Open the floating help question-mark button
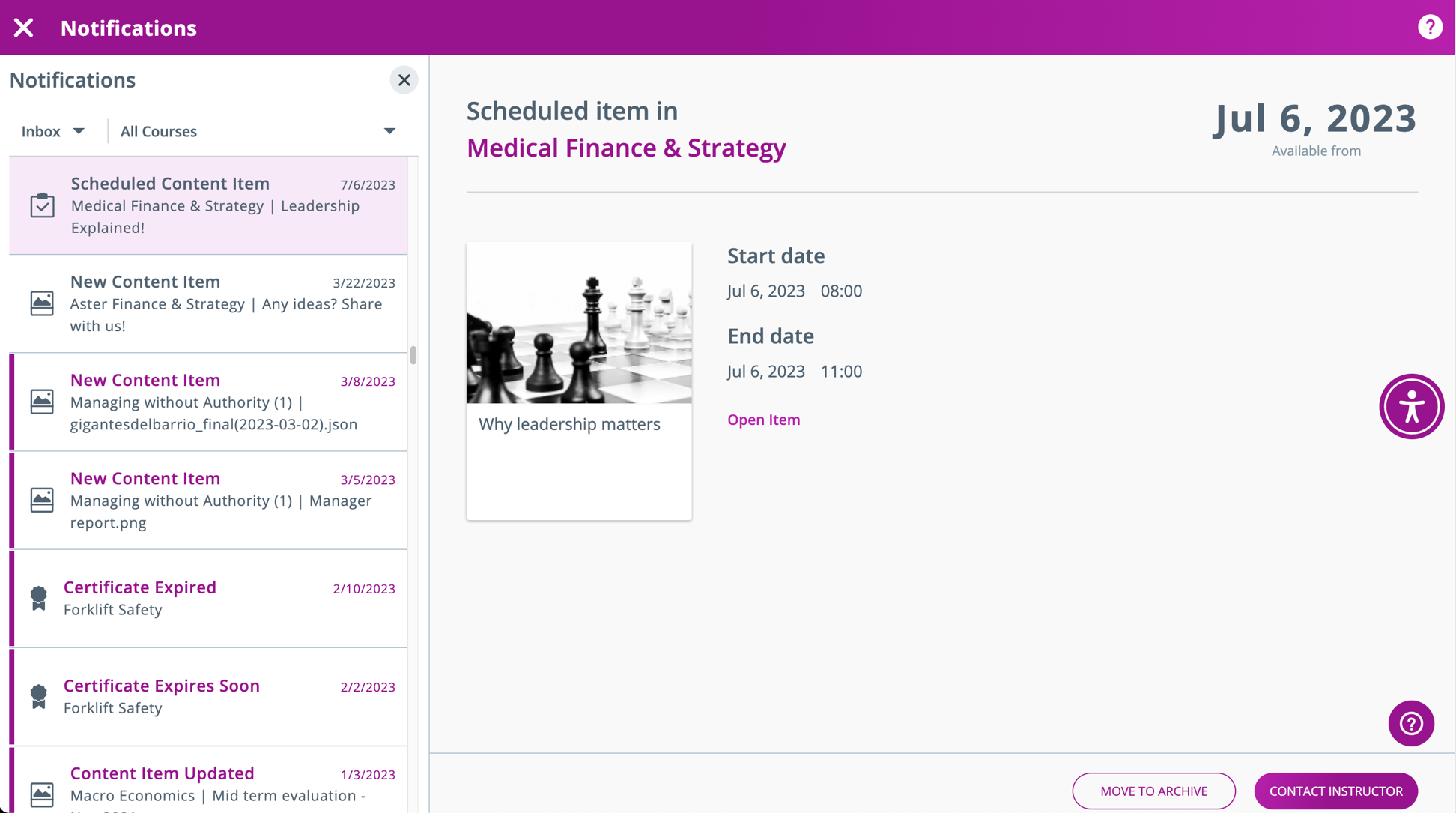1456x813 pixels. click(x=1410, y=723)
